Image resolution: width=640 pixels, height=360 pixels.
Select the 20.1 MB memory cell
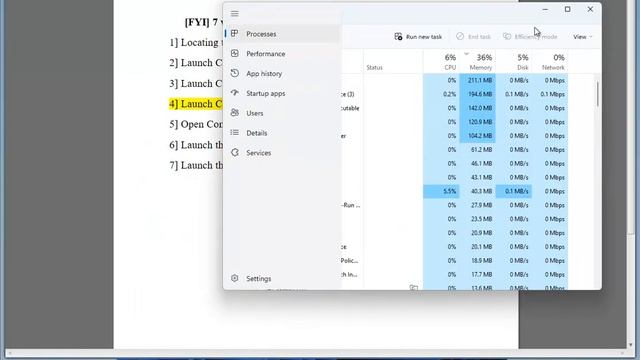point(478,247)
